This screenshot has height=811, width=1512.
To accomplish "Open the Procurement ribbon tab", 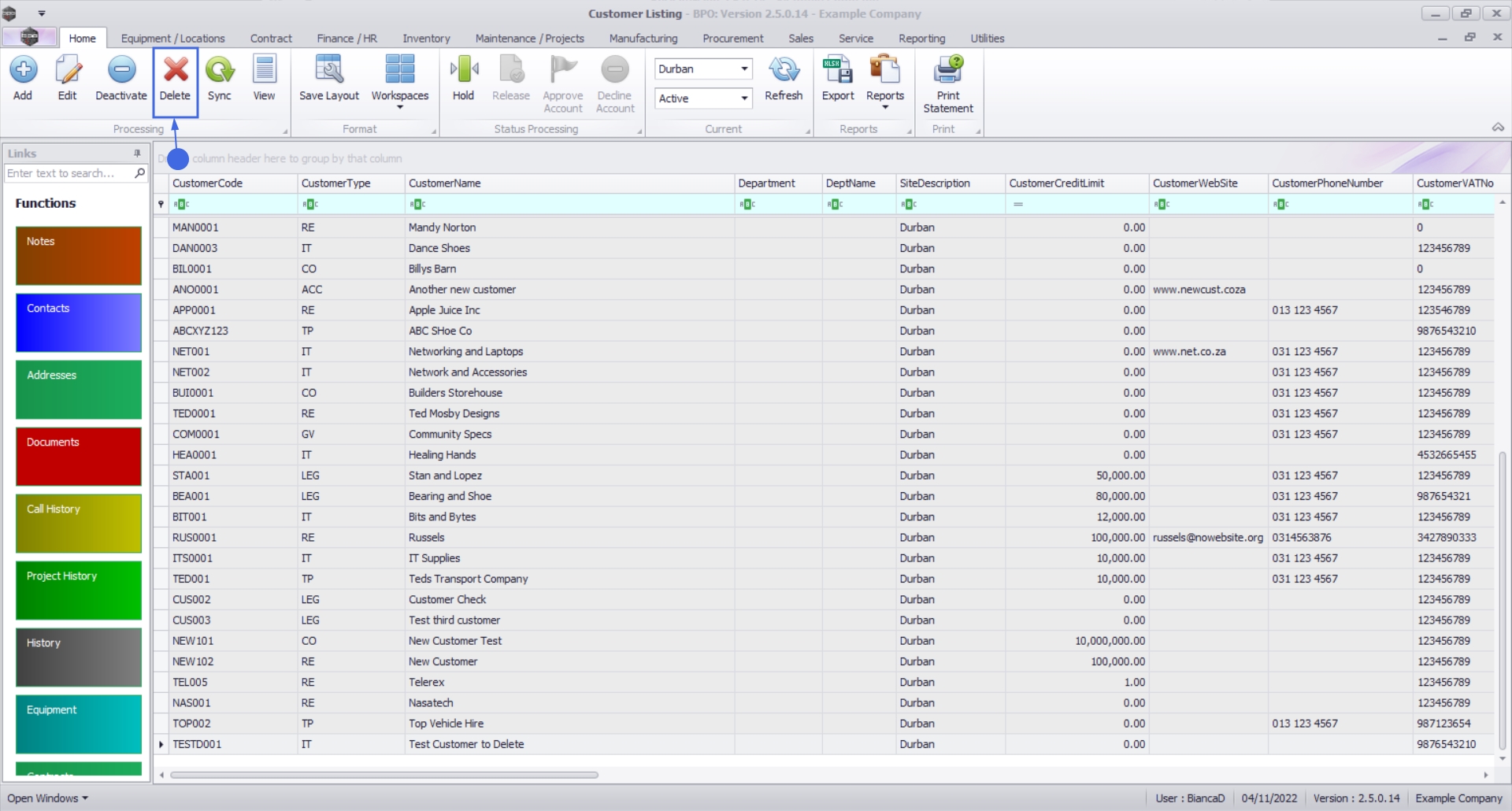I will coord(733,39).
